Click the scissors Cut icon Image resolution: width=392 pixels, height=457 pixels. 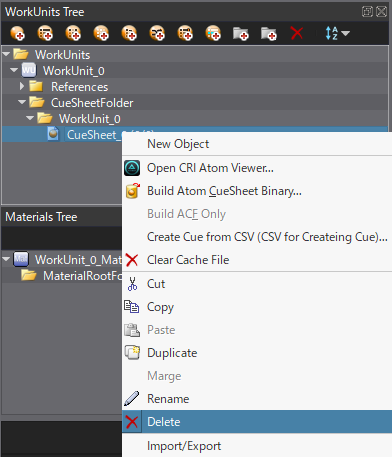(x=132, y=284)
